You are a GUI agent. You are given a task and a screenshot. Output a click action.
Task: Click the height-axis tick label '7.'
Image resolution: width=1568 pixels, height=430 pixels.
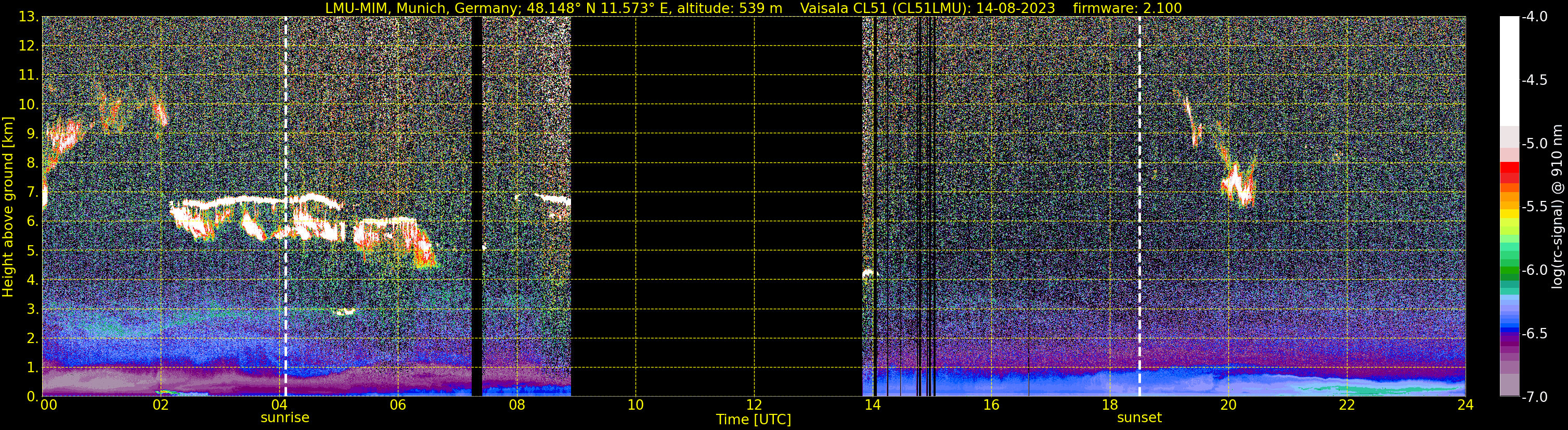coord(33,192)
